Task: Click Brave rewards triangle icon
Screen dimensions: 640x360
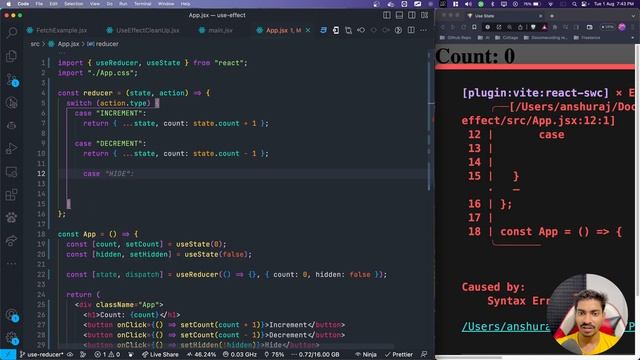Action: pos(544,27)
